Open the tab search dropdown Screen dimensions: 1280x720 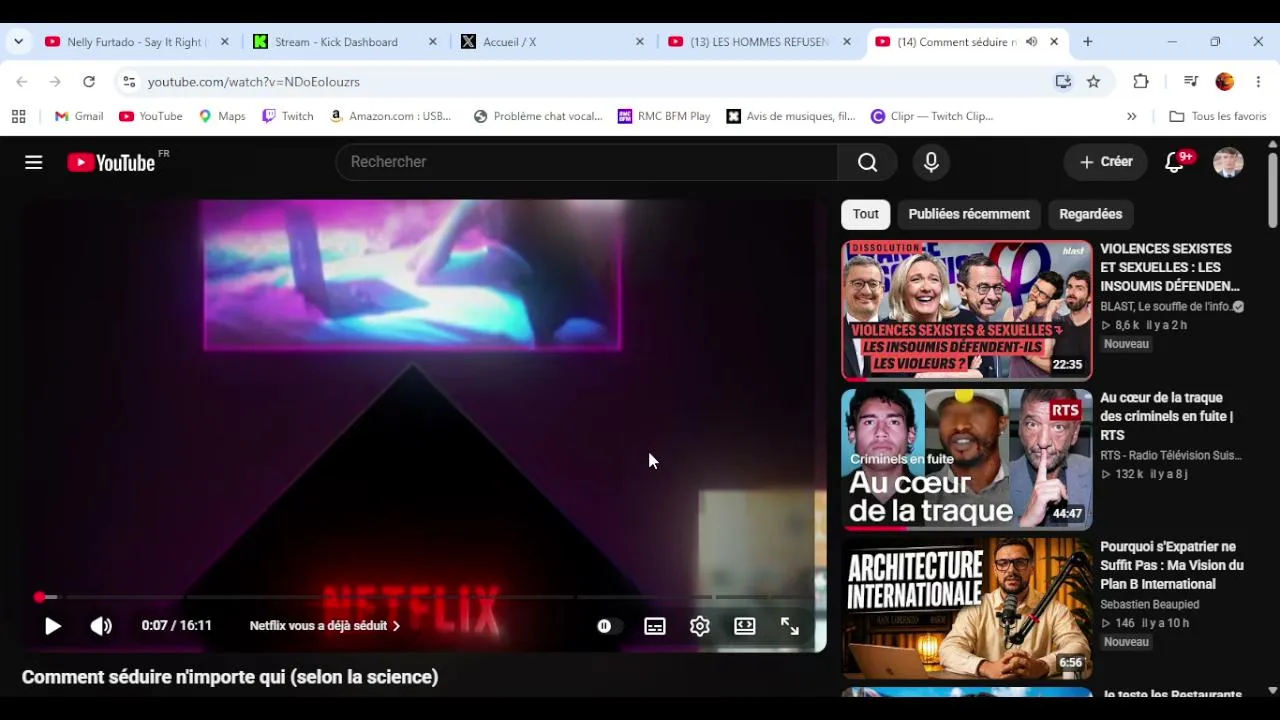click(18, 42)
